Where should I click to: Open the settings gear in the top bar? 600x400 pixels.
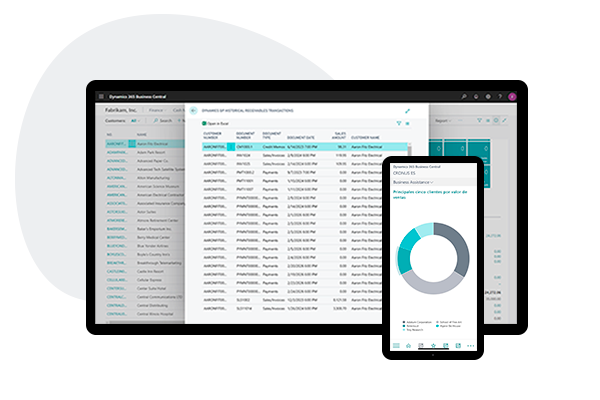pos(488,96)
